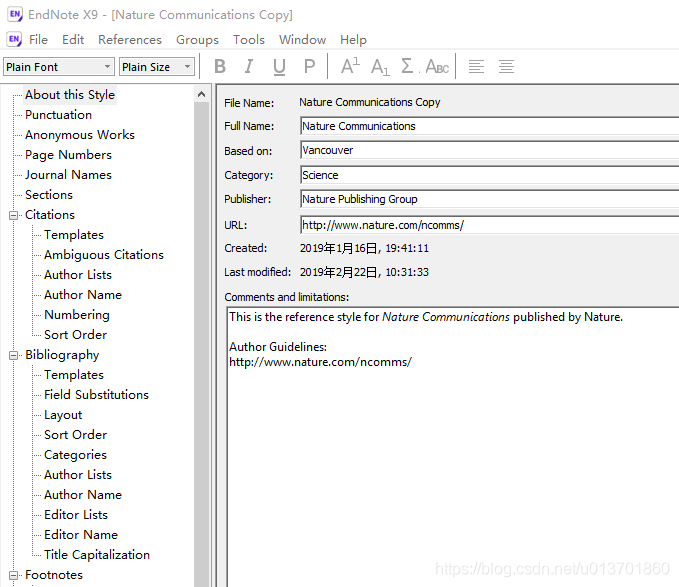Collapse the Bibliography tree node

13,355
